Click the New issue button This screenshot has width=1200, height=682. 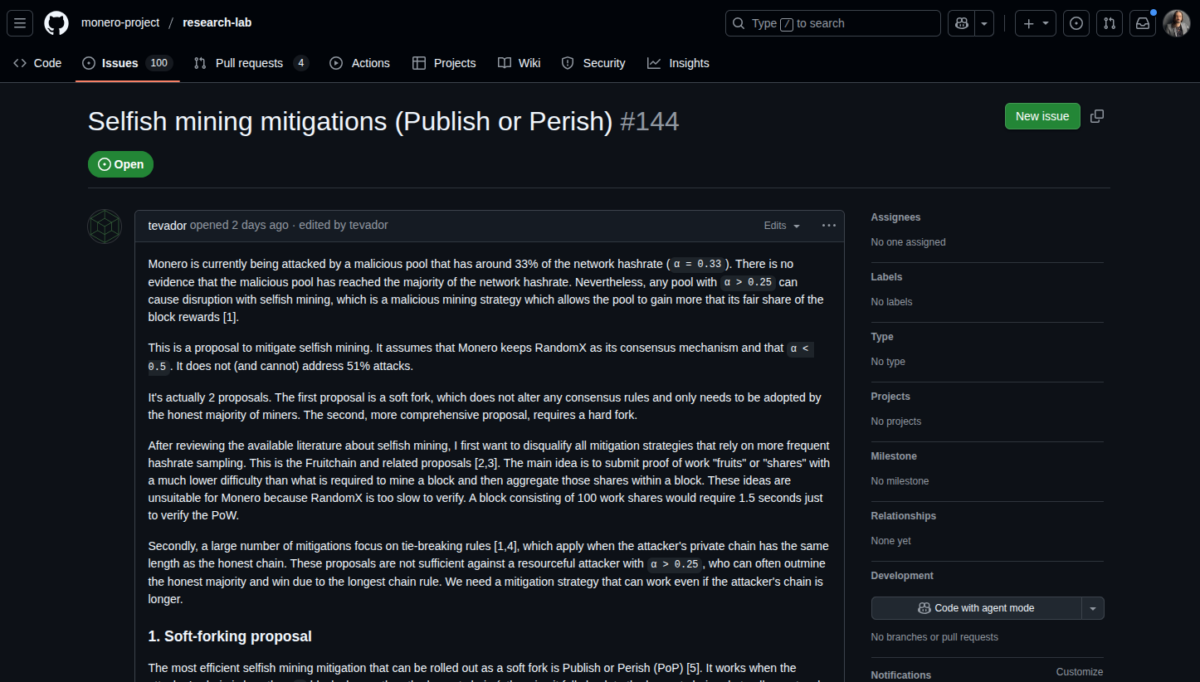click(x=1042, y=116)
